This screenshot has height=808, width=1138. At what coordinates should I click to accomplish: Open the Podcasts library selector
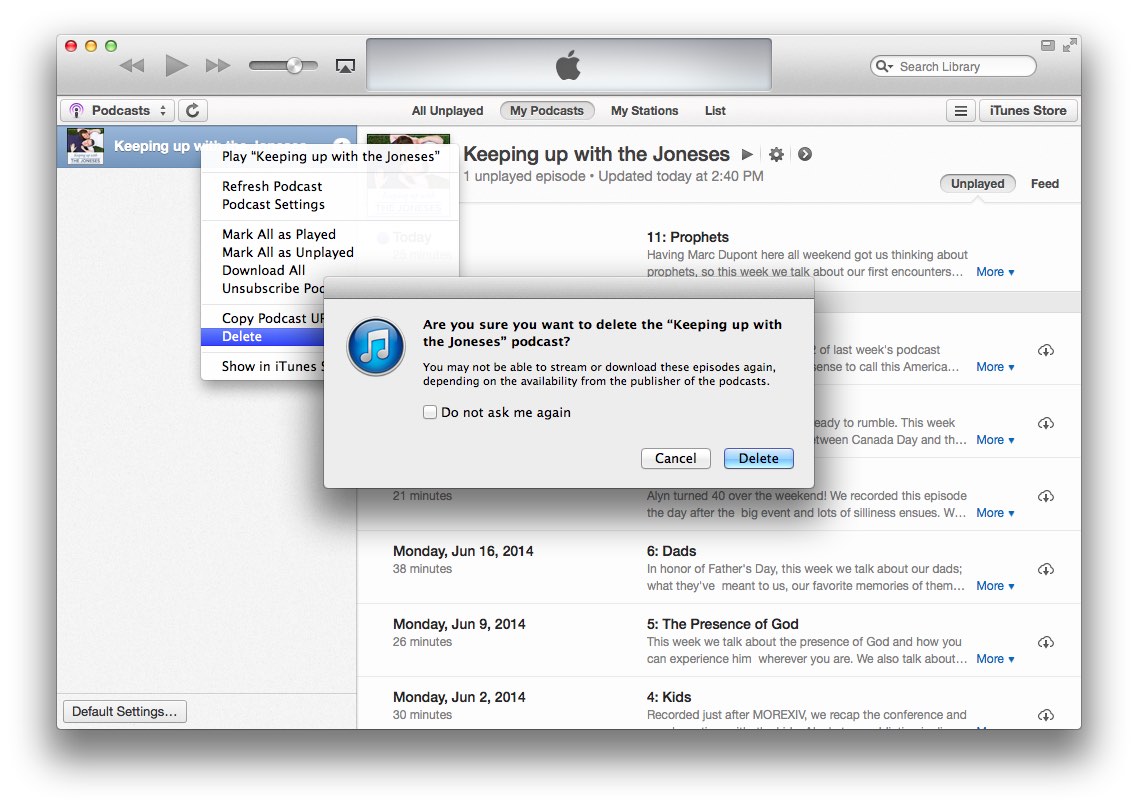point(118,110)
